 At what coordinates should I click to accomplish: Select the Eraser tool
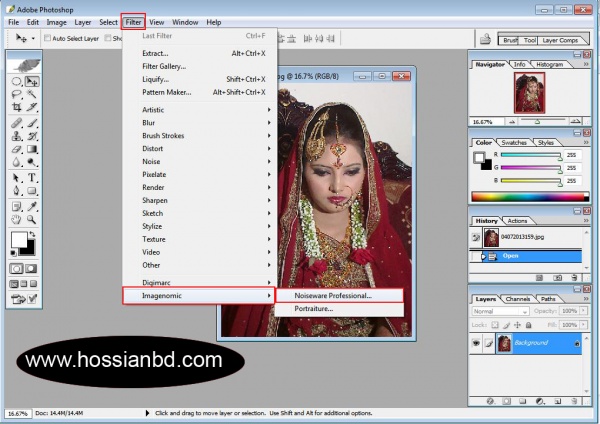[x=16, y=149]
